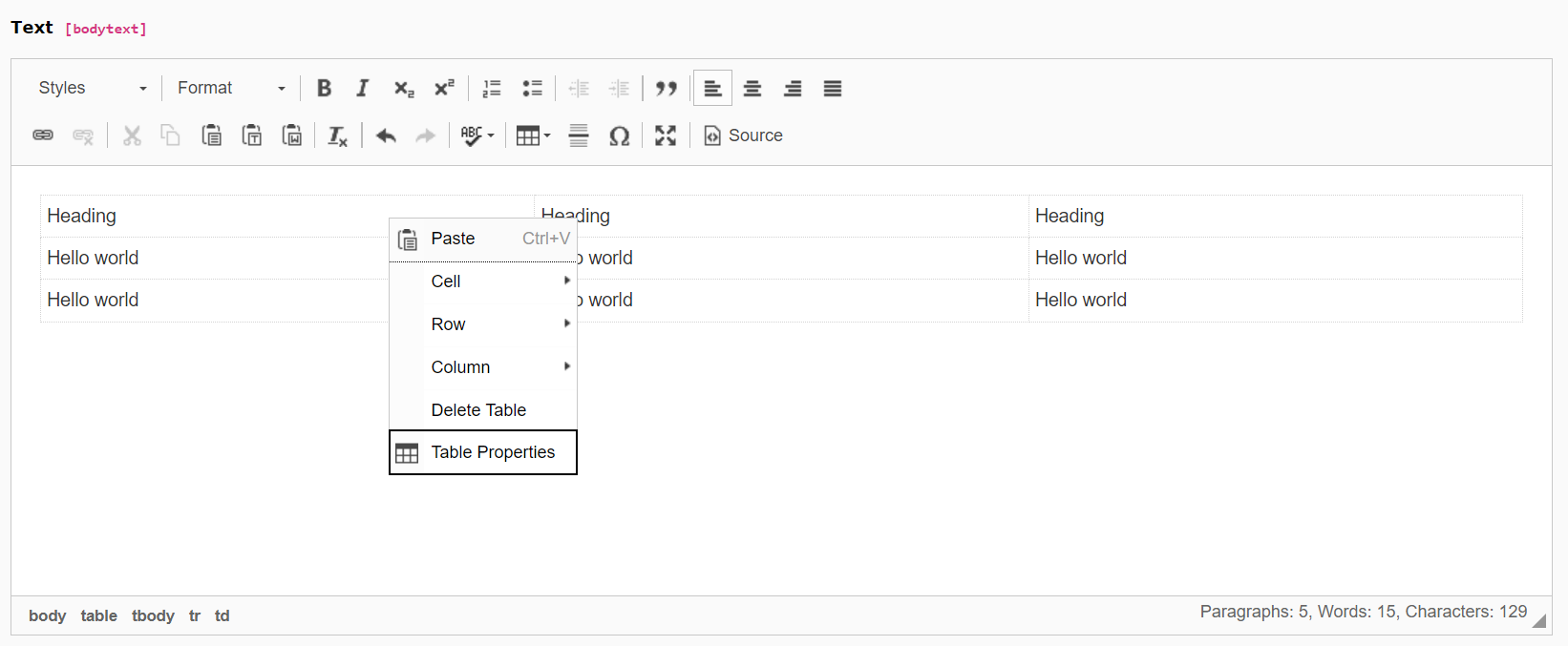Justify the text

[x=833, y=88]
